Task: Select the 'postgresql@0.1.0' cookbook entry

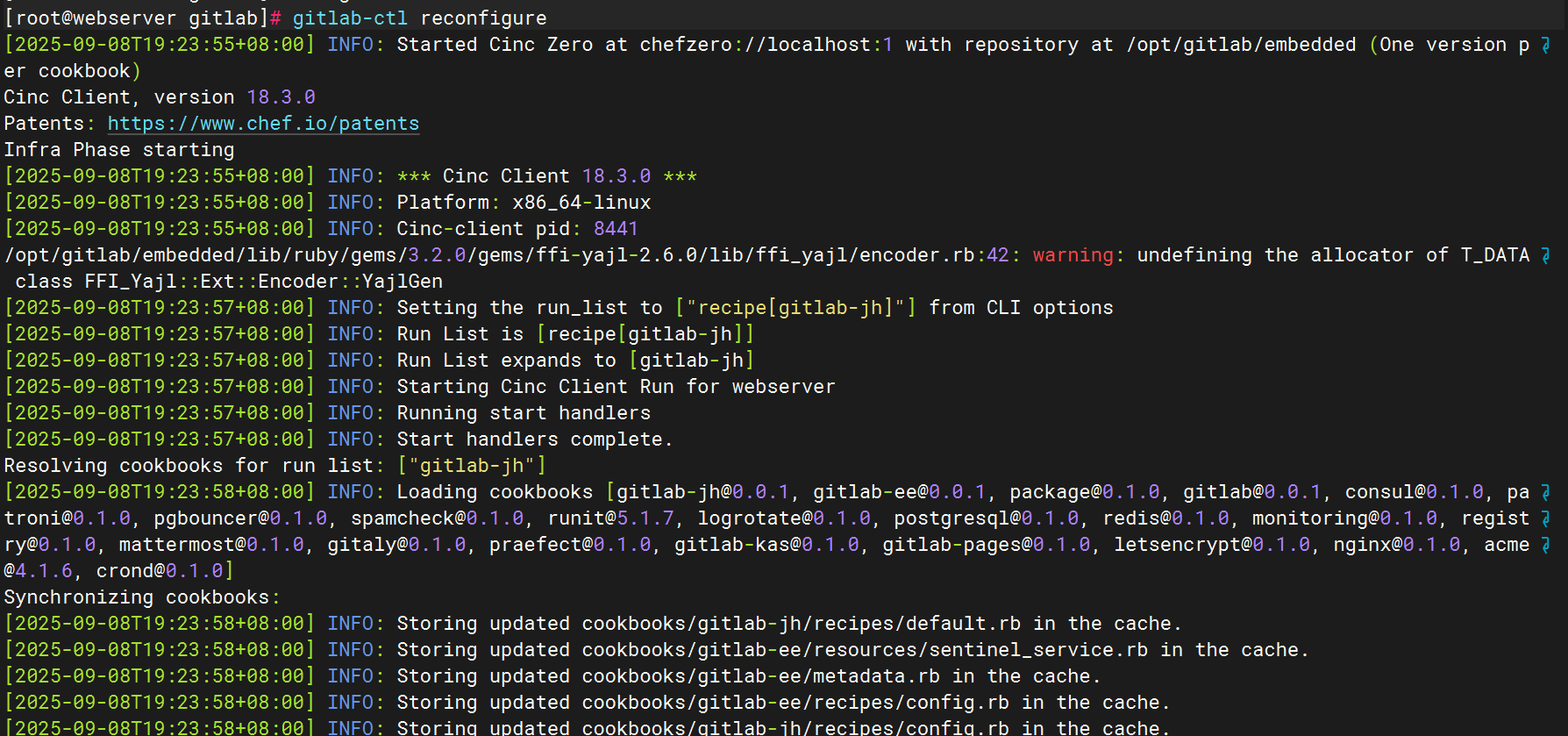Action: 986,518
